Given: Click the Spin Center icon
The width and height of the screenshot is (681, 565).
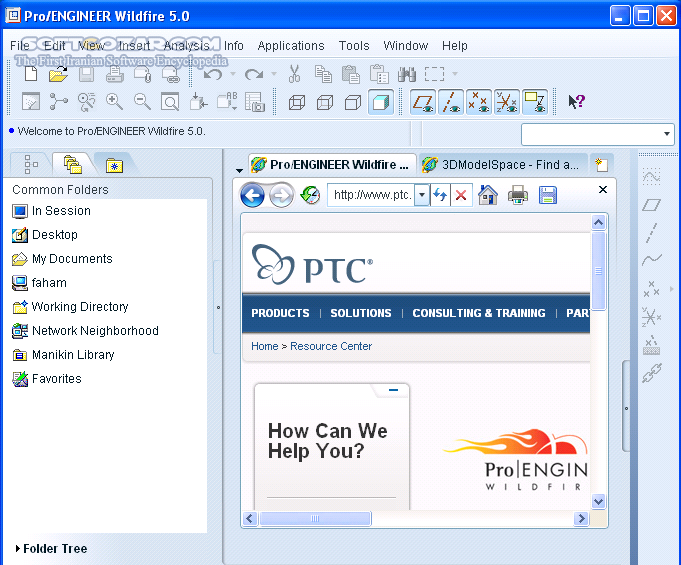Looking at the screenshot, I should coord(59,102).
